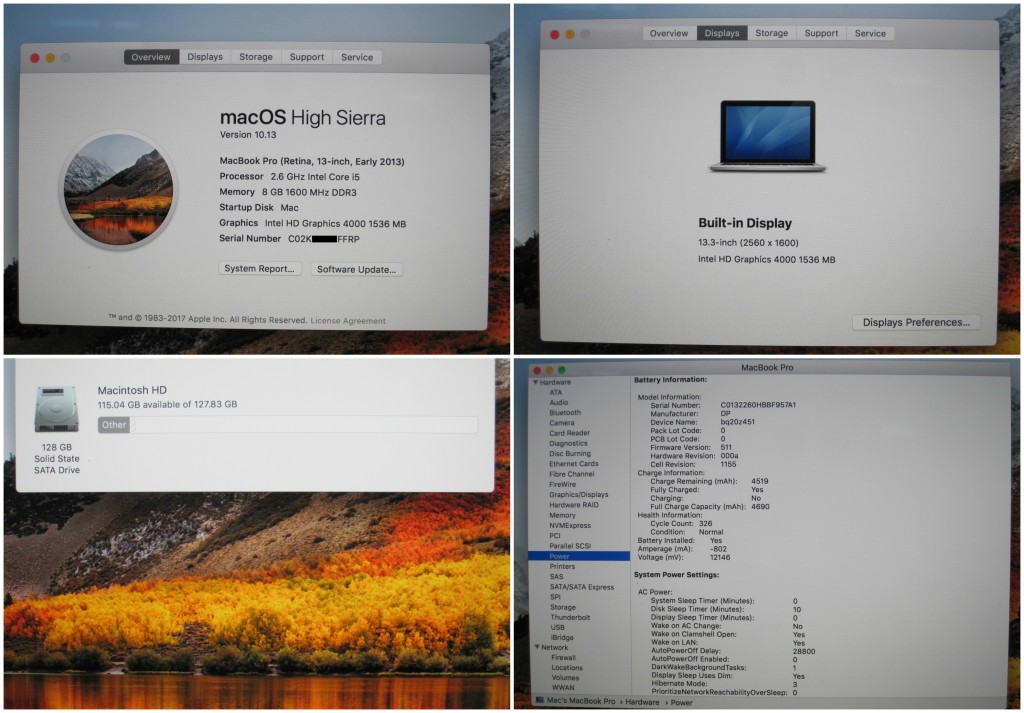
Task: Select Ethernet Cards in the sidebar
Action: coord(573,464)
